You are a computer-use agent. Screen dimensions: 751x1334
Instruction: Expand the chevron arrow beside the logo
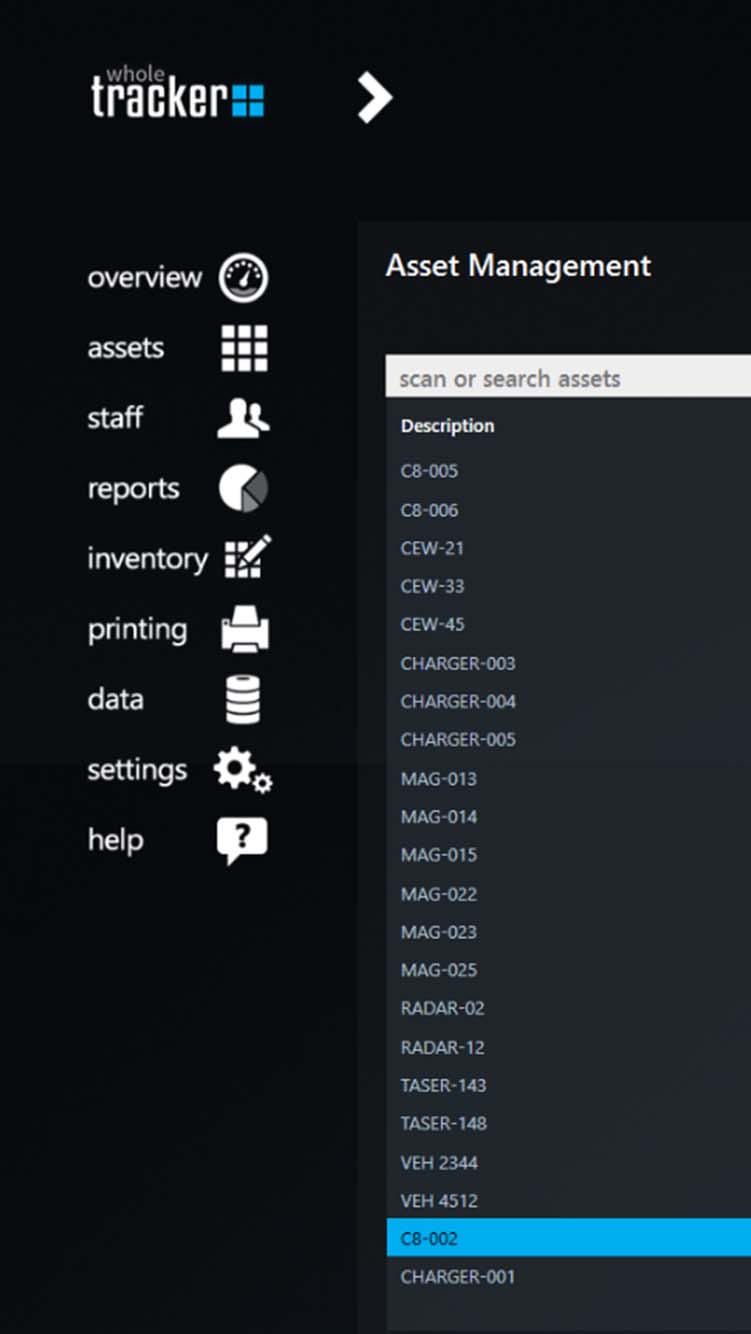pos(375,98)
